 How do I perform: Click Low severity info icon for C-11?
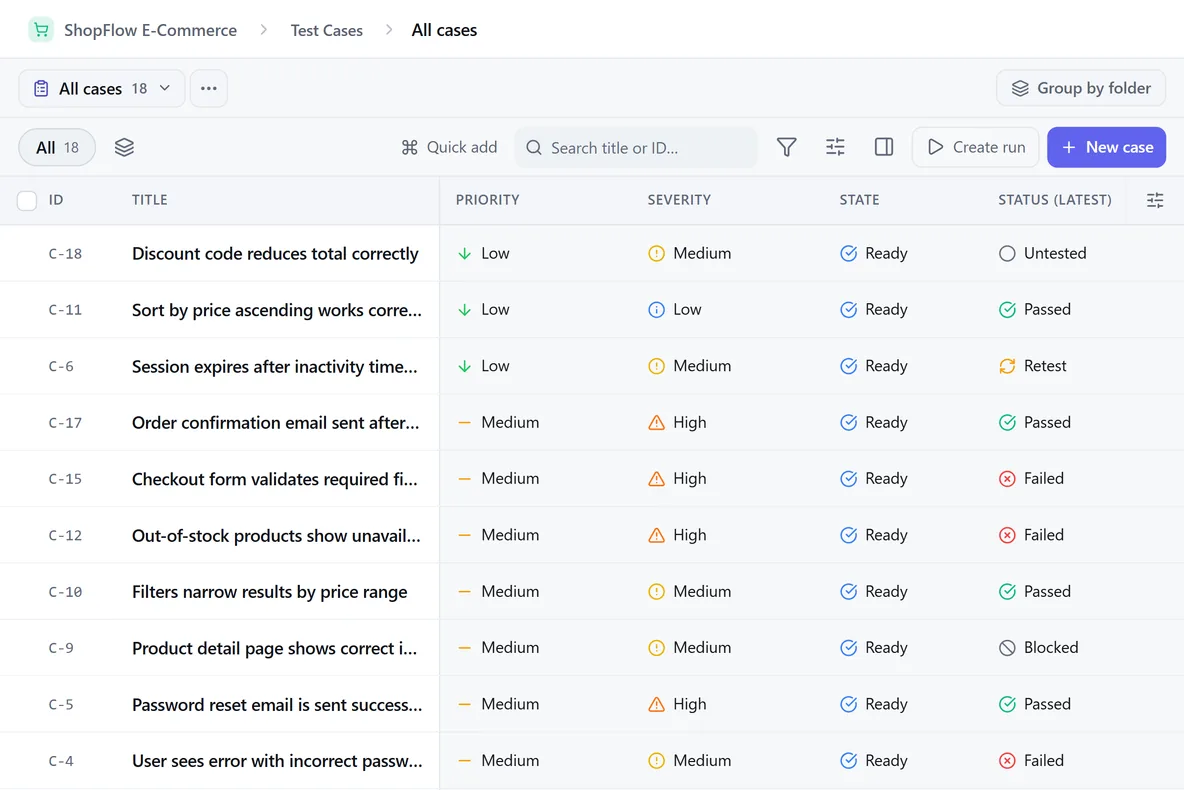pos(656,310)
